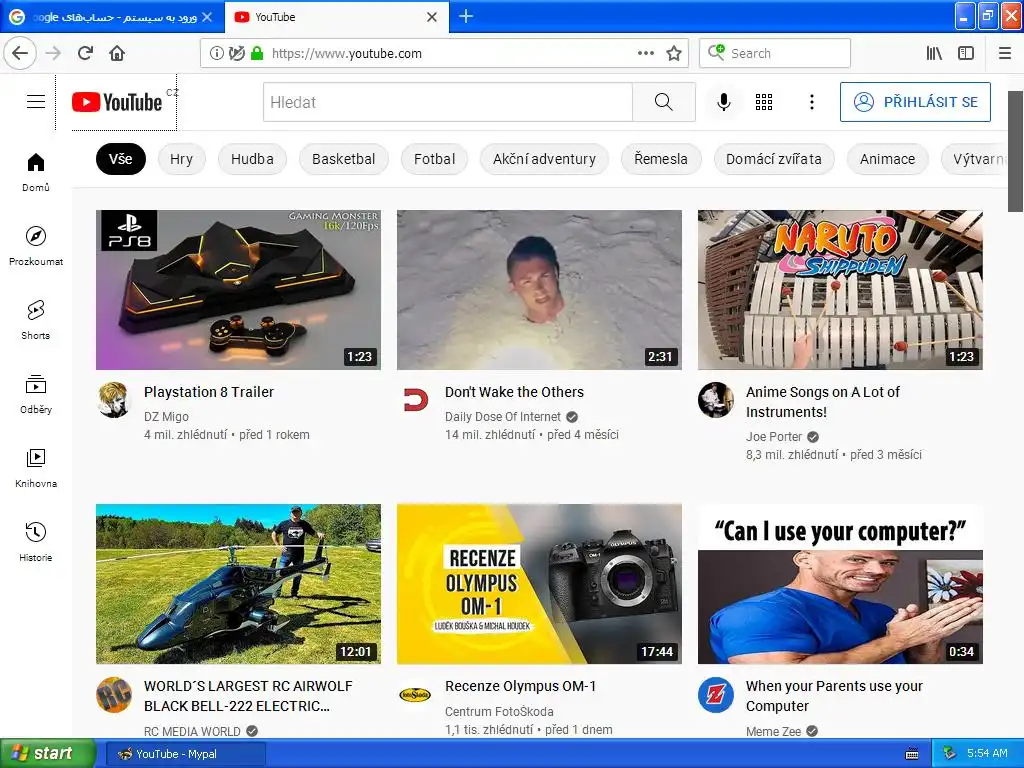Open YouTube settings three-dot menu
Screen dimensions: 1024x768
tap(812, 102)
